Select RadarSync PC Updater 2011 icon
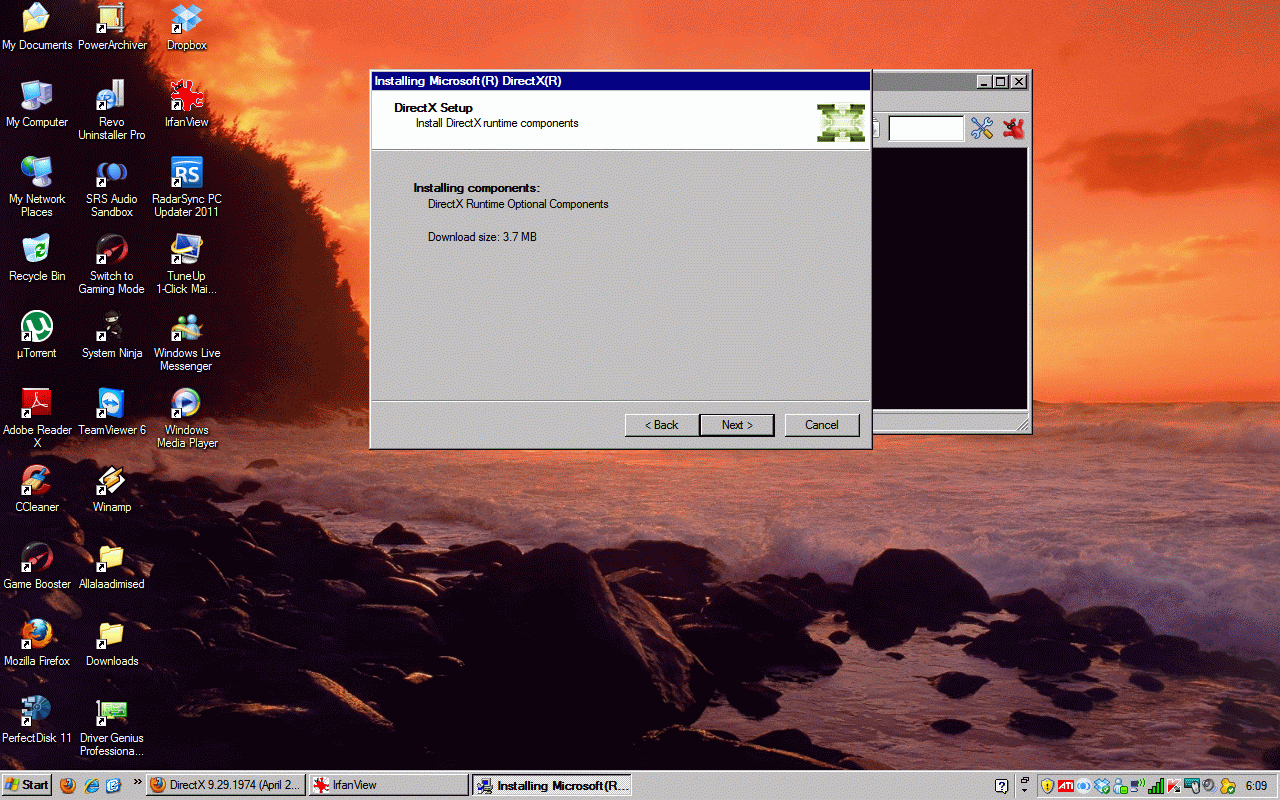Viewport: 1280px width, 800px height. (x=186, y=187)
